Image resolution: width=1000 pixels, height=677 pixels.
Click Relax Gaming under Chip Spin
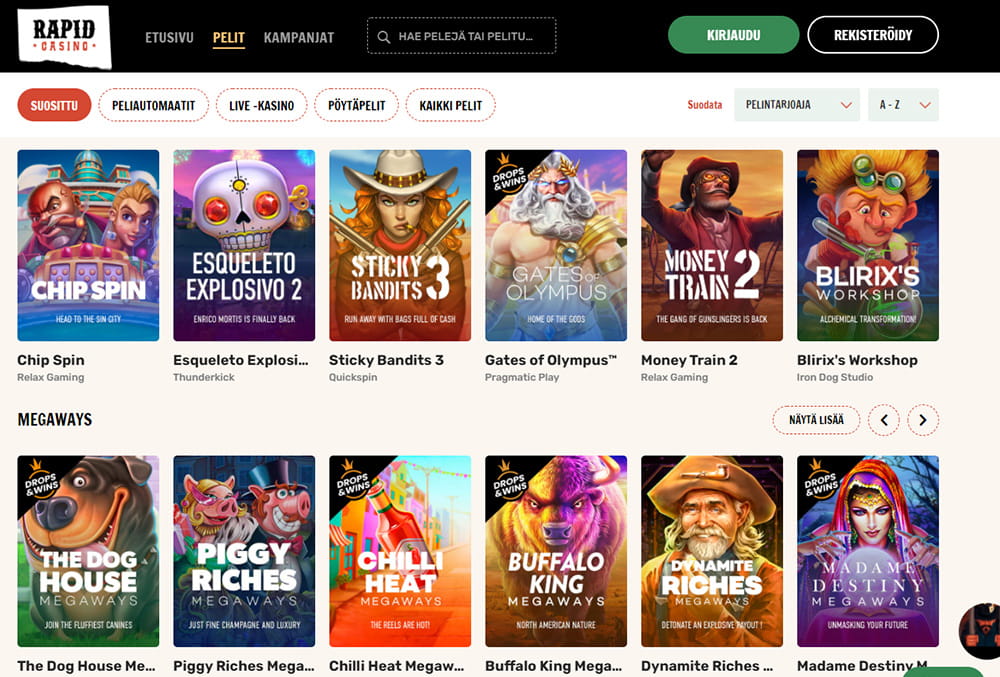point(51,377)
